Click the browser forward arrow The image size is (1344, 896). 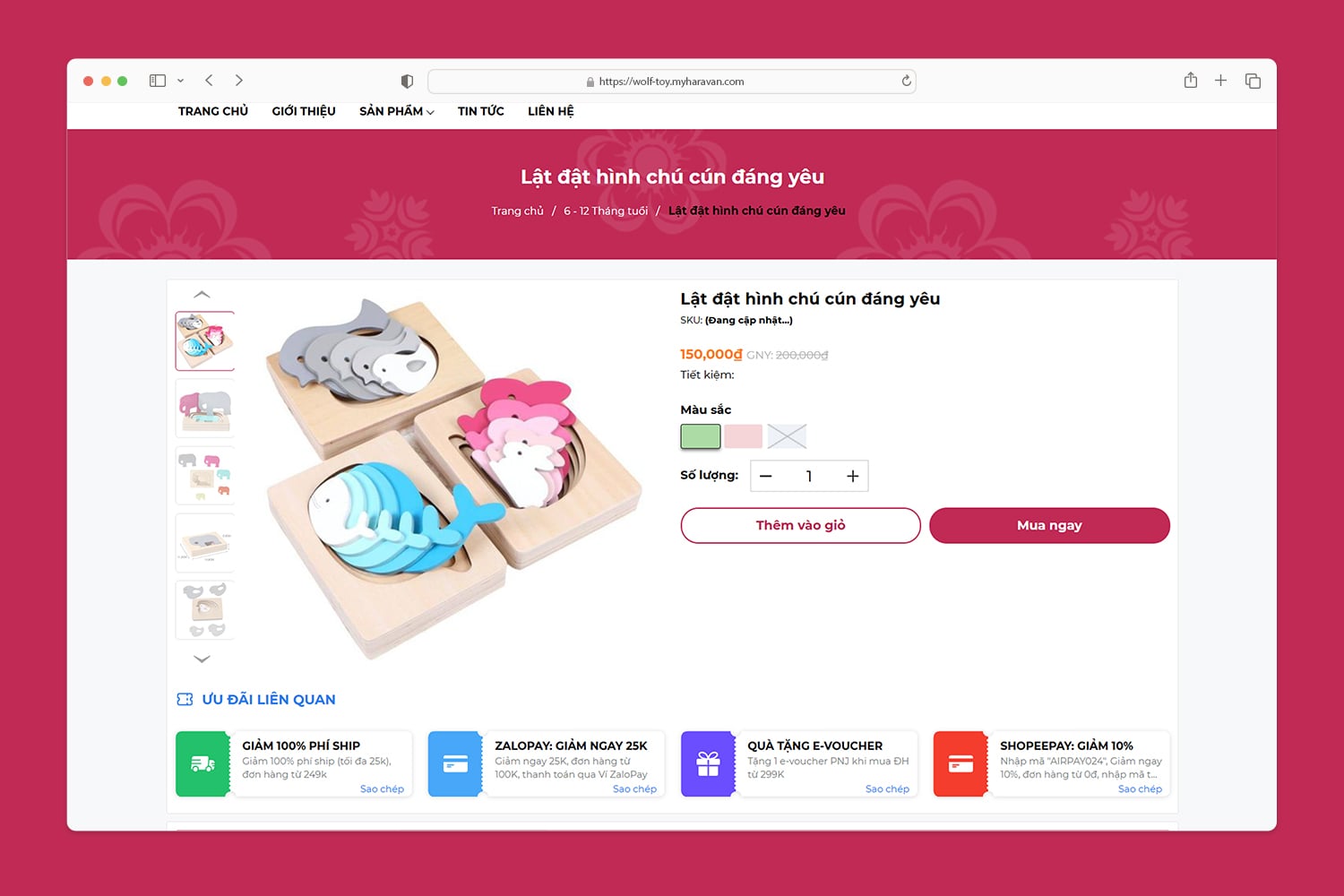click(239, 80)
